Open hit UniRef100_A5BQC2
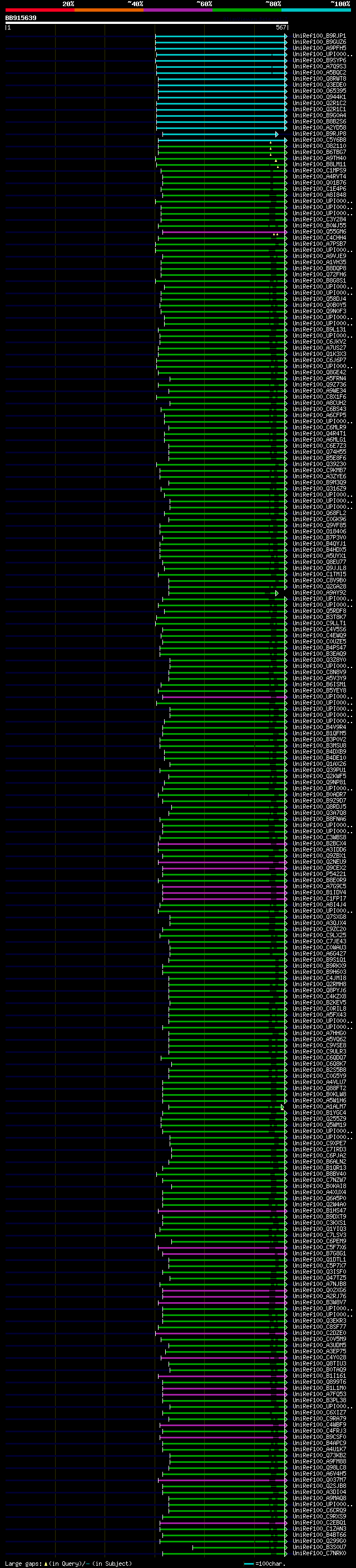Screen dimensions: 356x1568 tap(319, 72)
